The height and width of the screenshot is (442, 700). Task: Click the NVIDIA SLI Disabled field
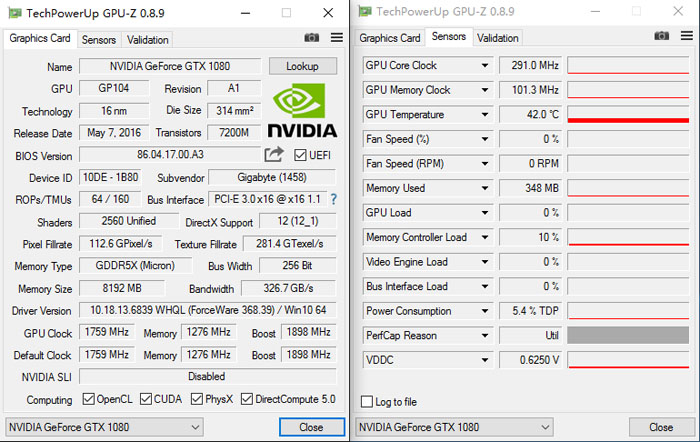[208, 376]
